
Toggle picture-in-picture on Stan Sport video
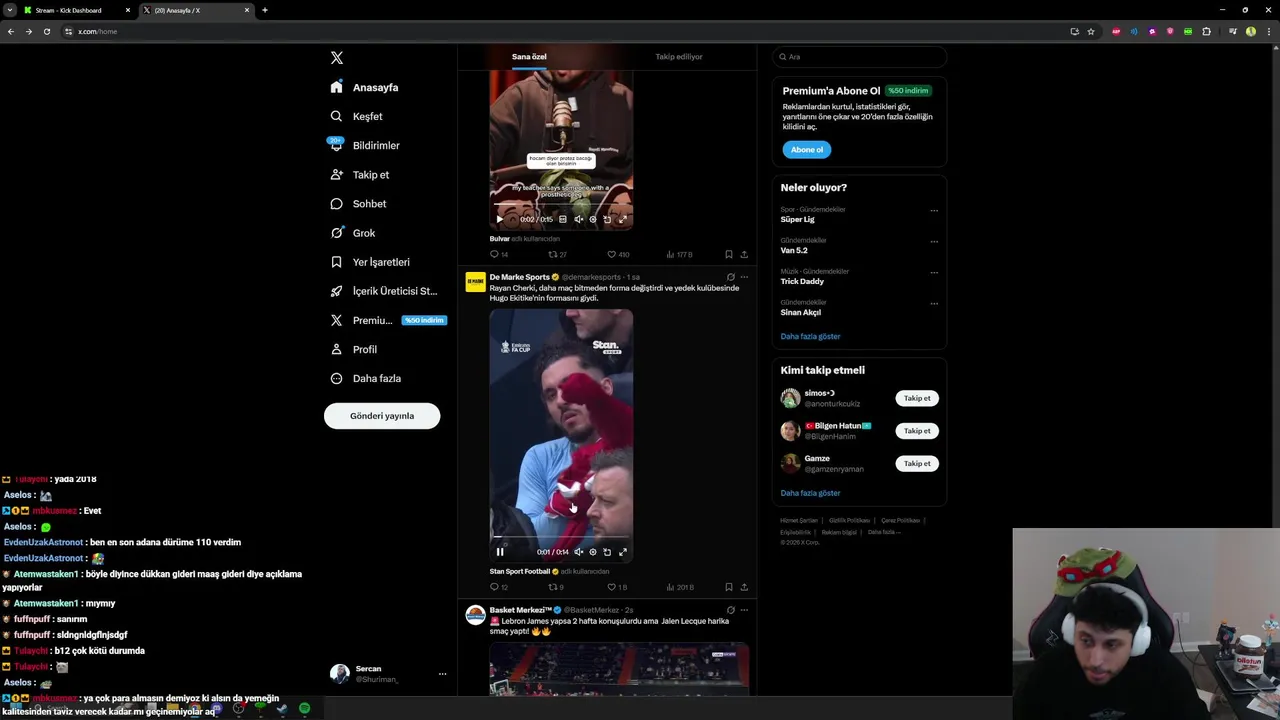607,552
